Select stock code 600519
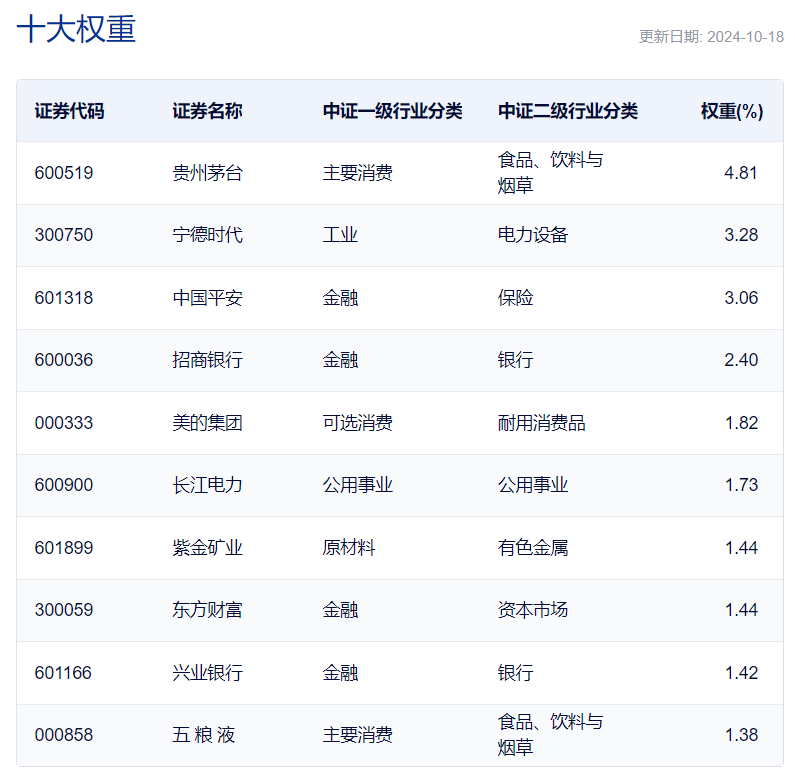Screen dimensions: 795x777 coord(64,173)
